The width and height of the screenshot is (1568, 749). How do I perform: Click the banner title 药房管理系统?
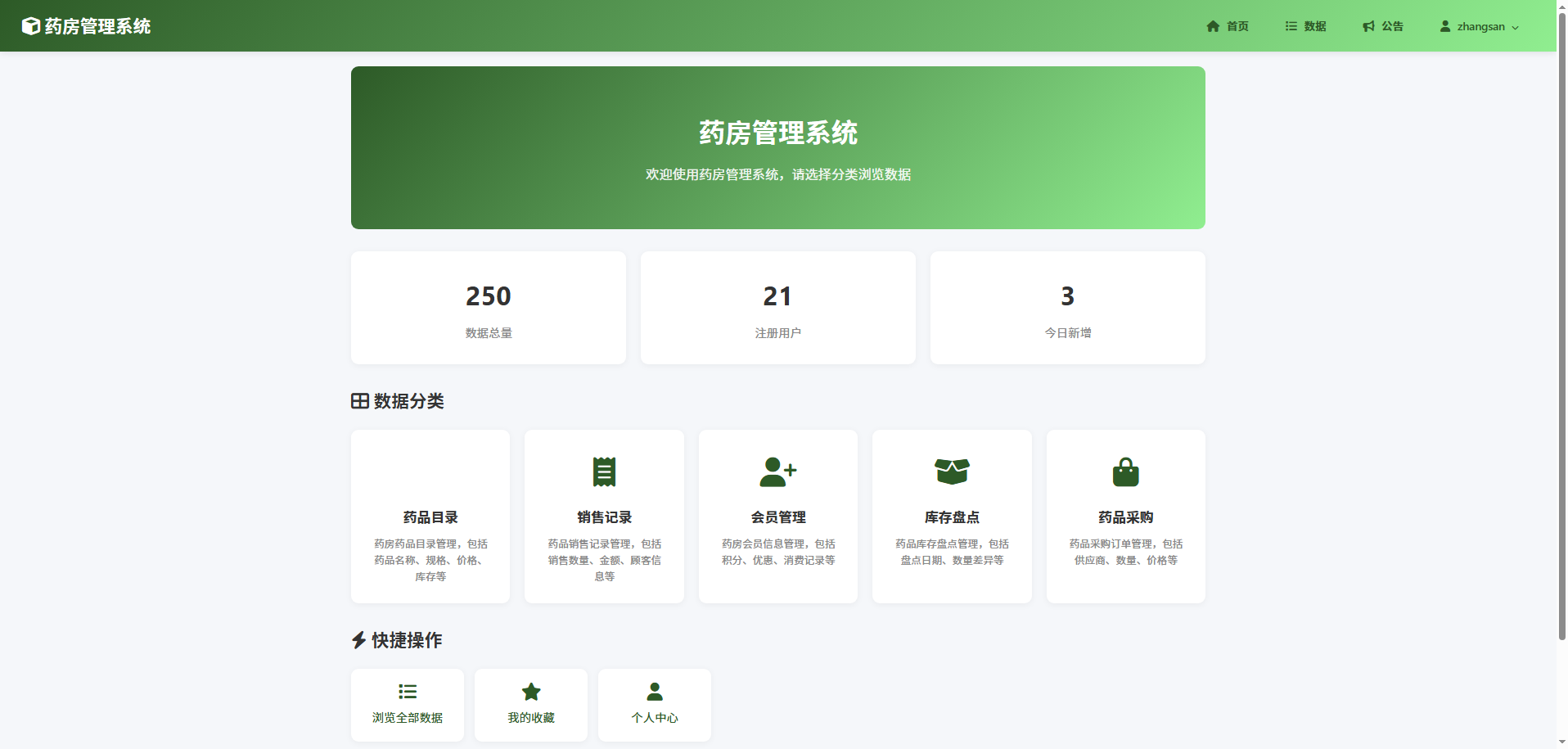pos(778,133)
